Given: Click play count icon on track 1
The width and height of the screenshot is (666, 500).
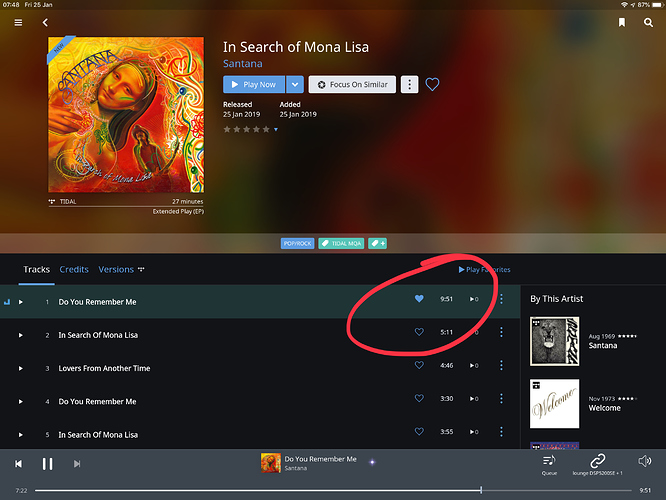Looking at the screenshot, I should 474,299.
